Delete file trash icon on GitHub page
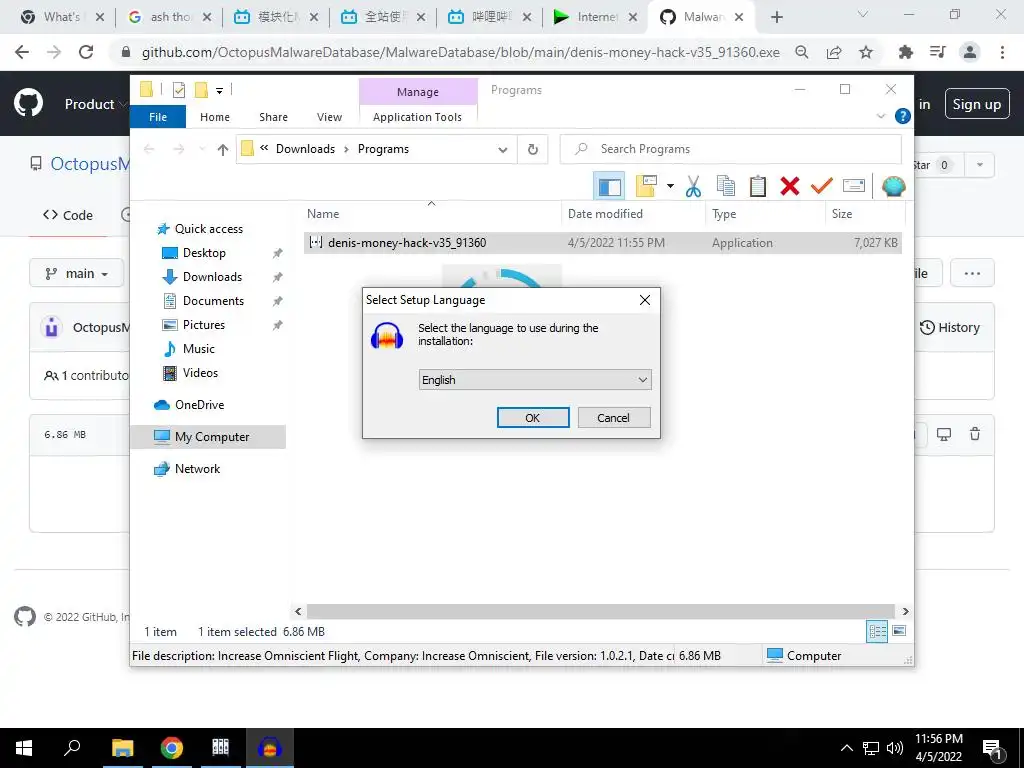This screenshot has height=768, width=1024. (974, 434)
